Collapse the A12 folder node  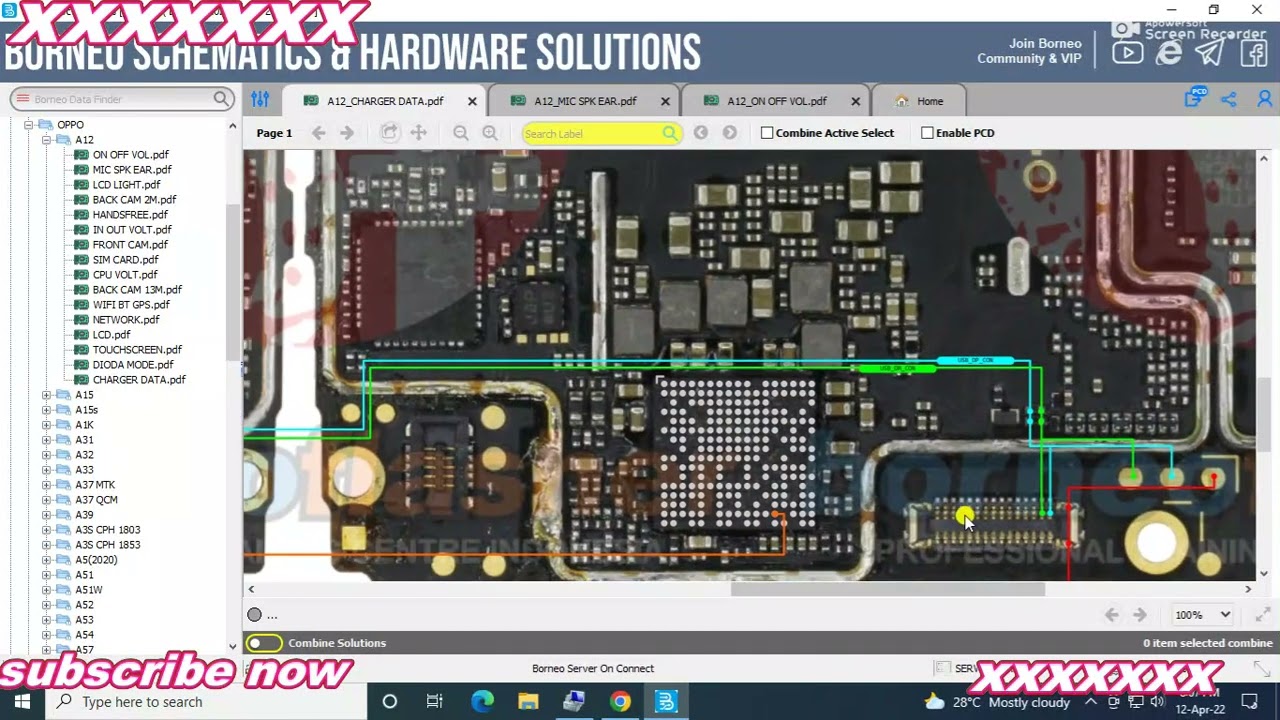click(x=46, y=140)
